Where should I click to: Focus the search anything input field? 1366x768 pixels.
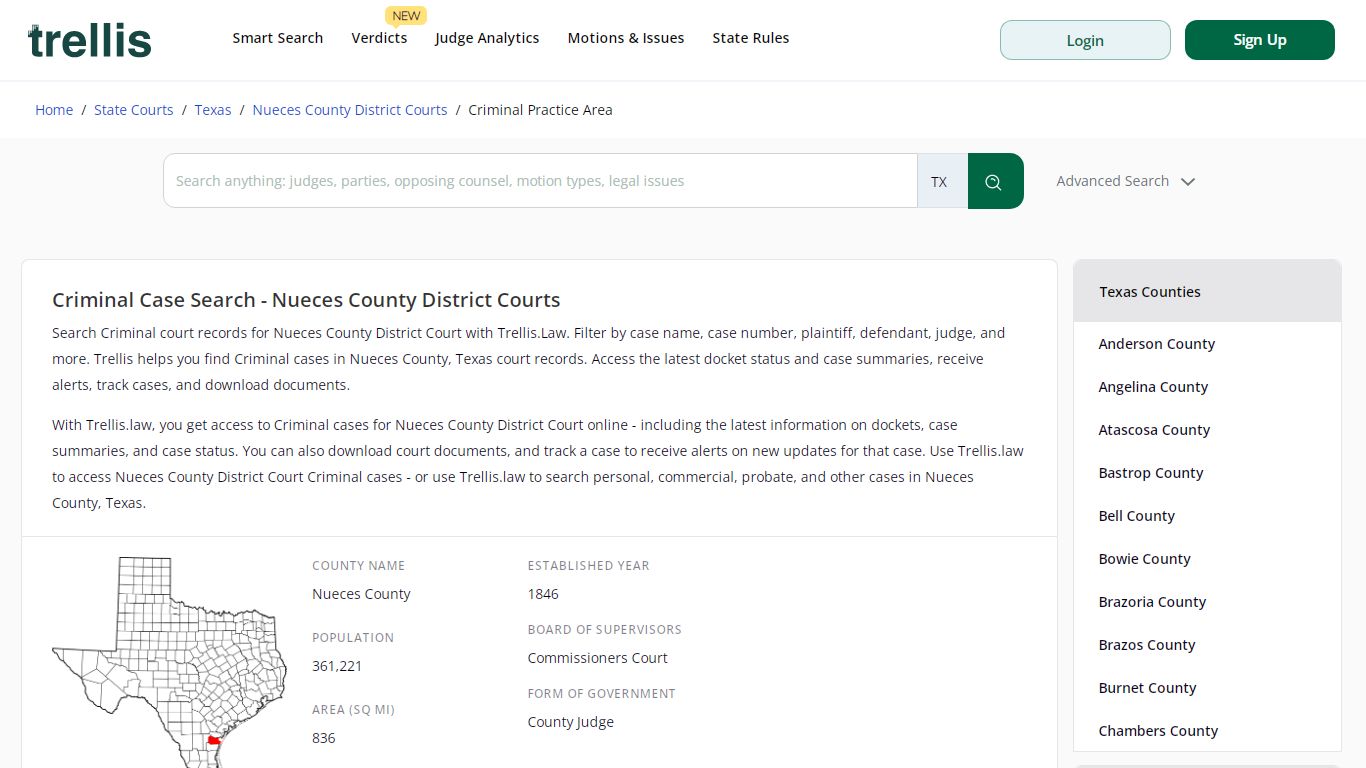tap(540, 181)
